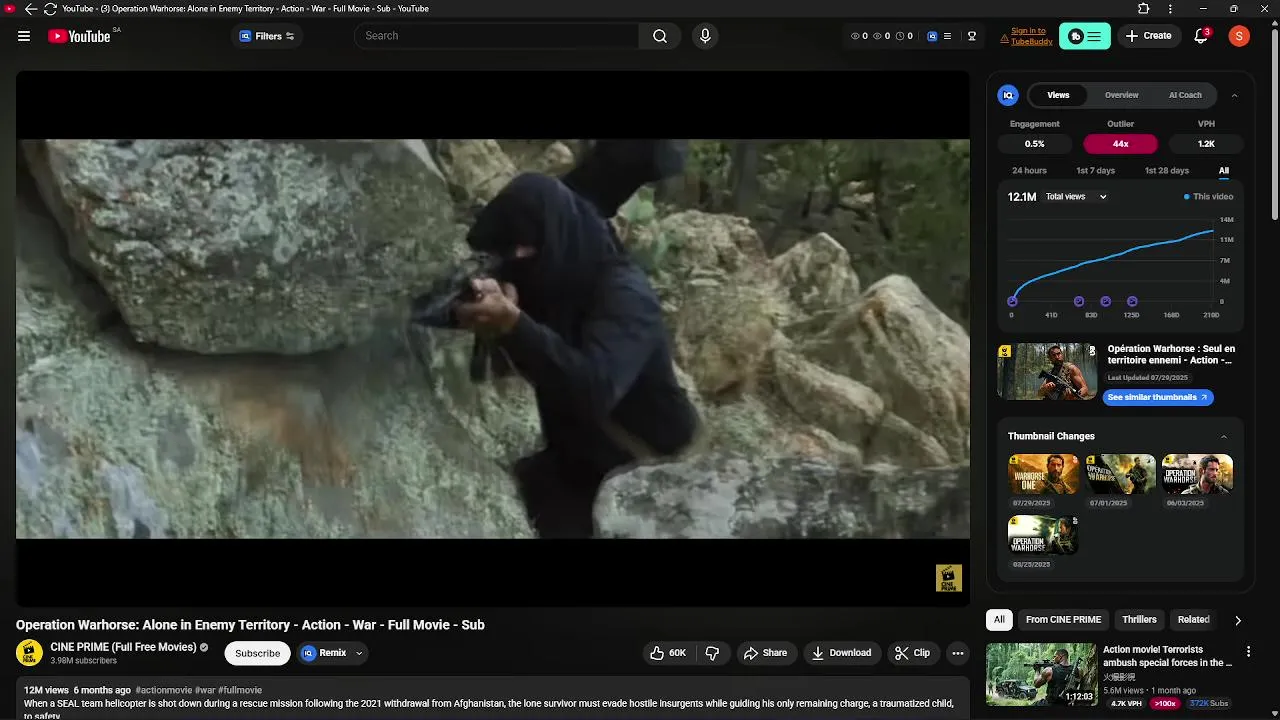Select the 1st 7 days time range
Image resolution: width=1280 pixels, height=720 pixels.
click(x=1095, y=171)
